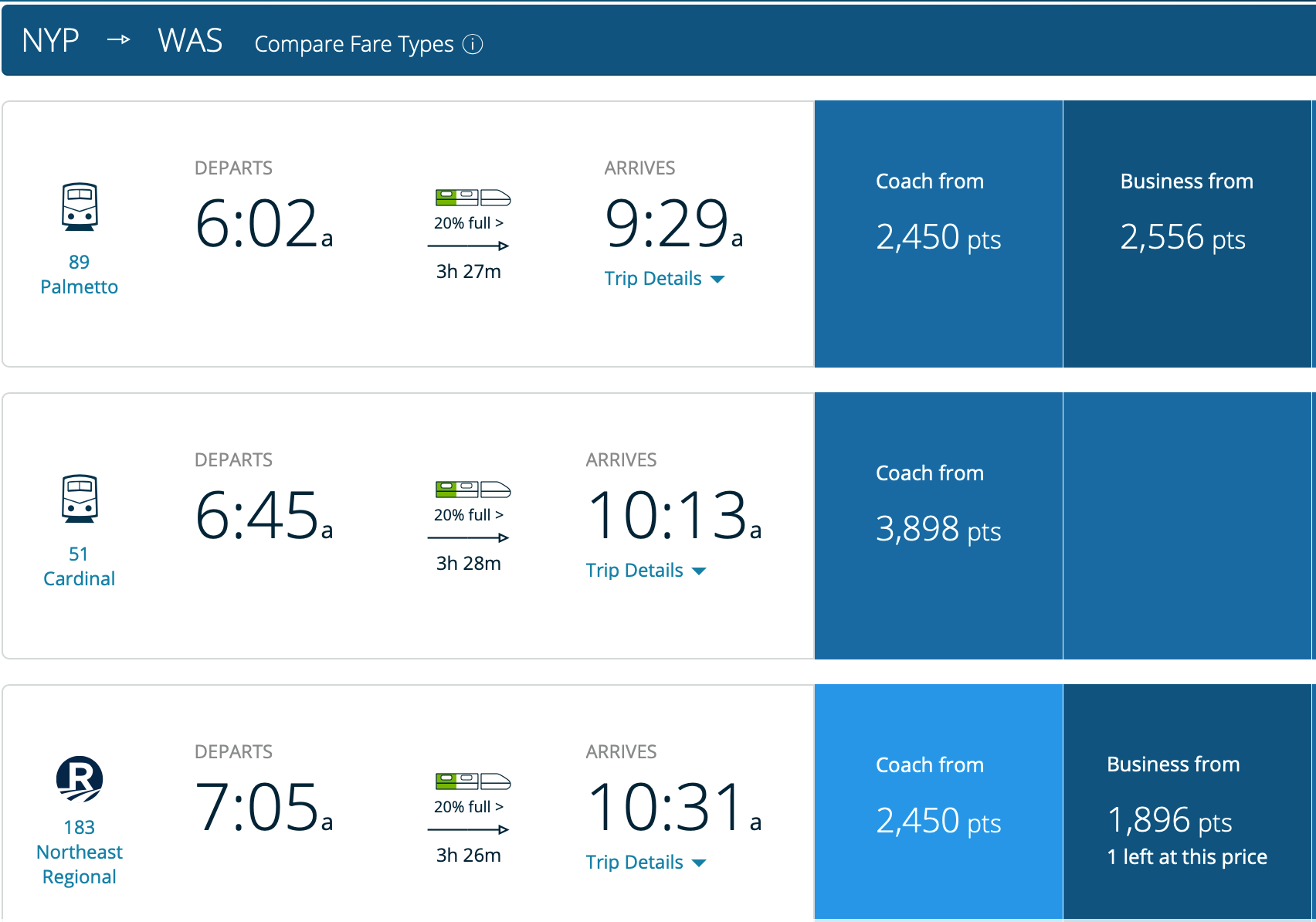Select Coach fare of 2,450 pts on Palmetto
Viewport: 1316px width, 922px height.
click(x=938, y=233)
